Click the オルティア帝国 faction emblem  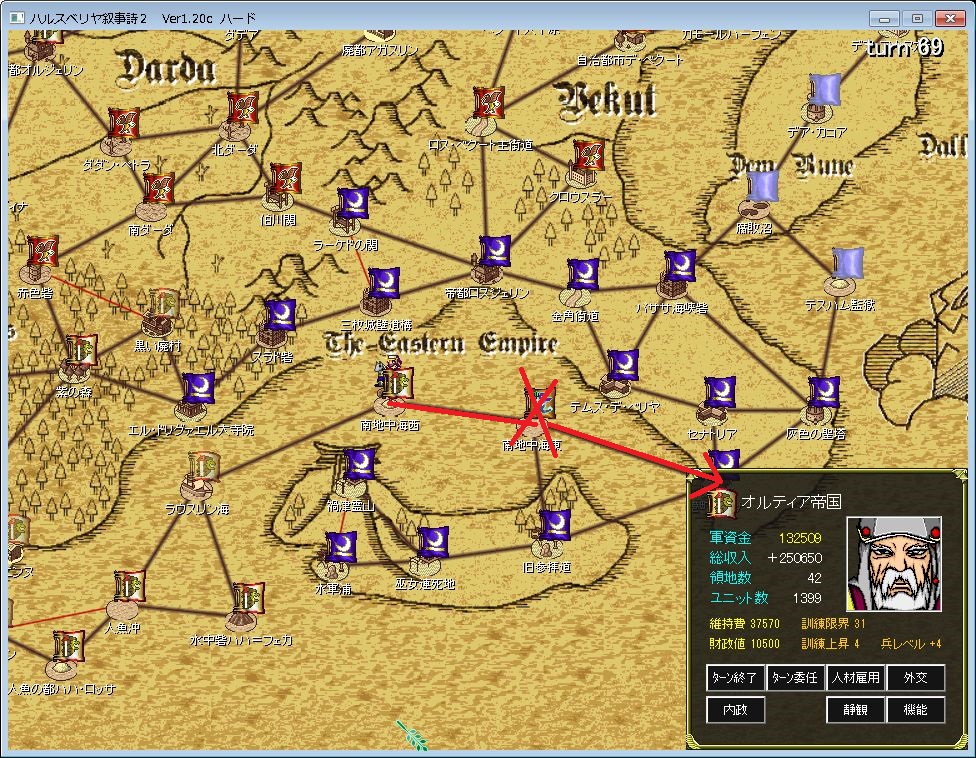point(721,503)
